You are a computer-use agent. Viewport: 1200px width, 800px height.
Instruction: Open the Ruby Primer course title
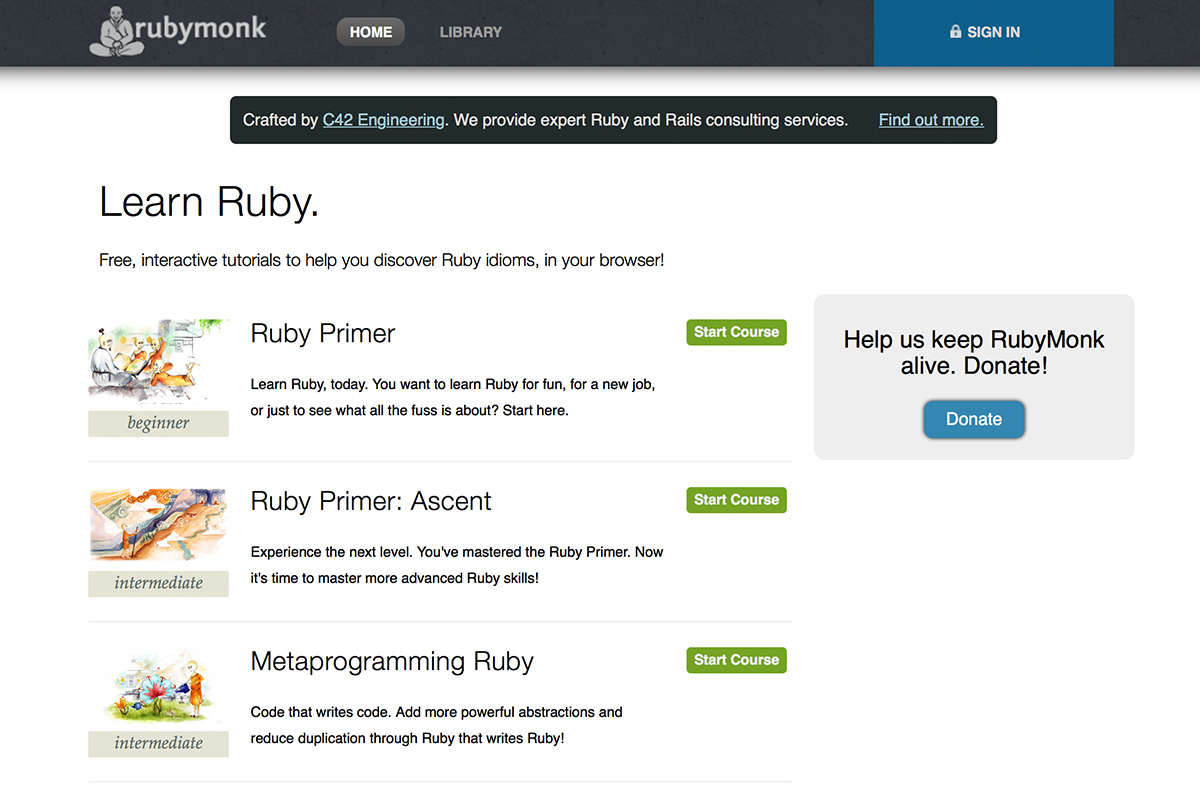pyautogui.click(x=322, y=333)
